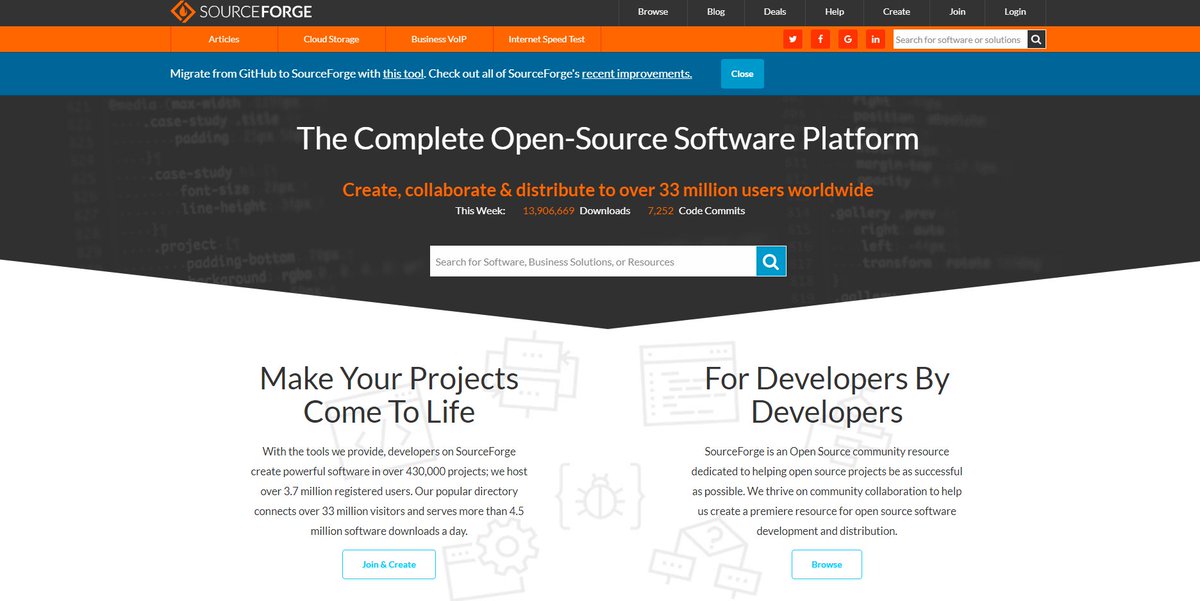Open the Help menu item
1200x601 pixels.
point(835,12)
